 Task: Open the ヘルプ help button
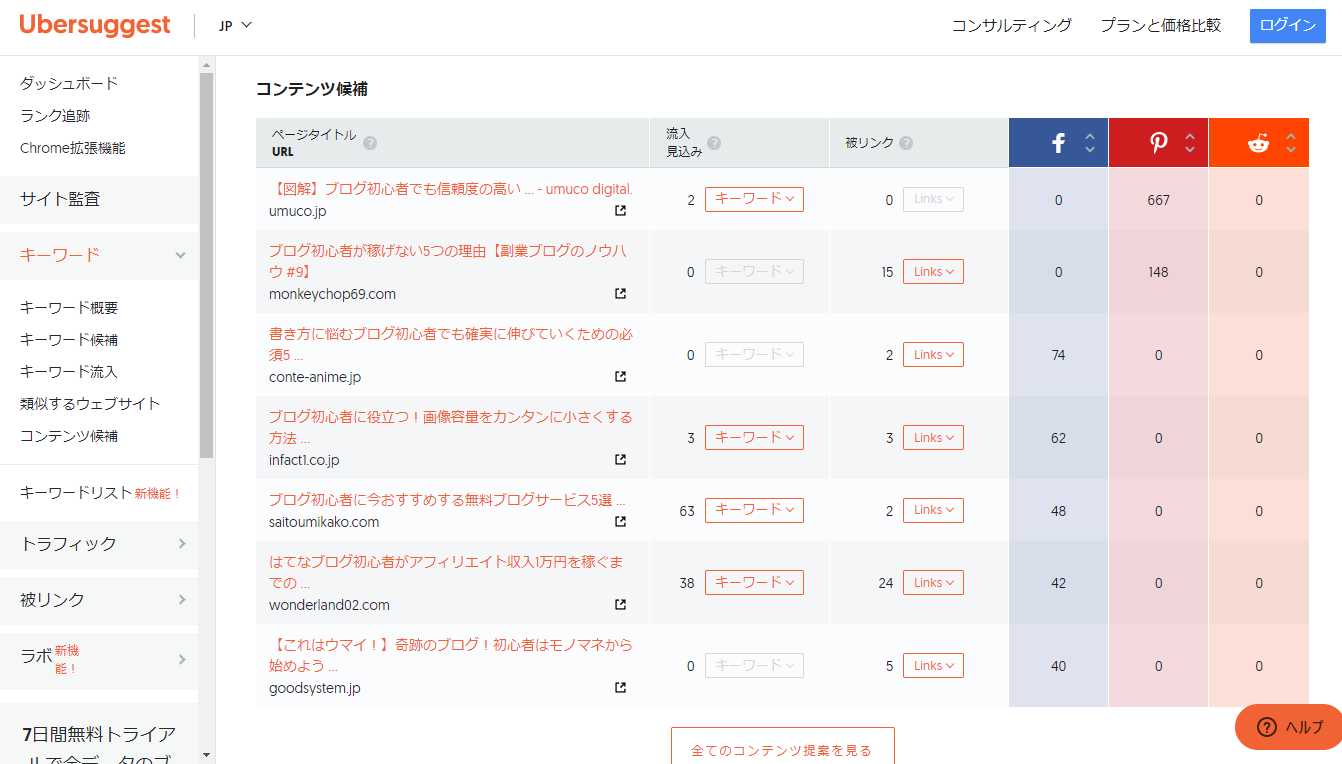point(1289,727)
